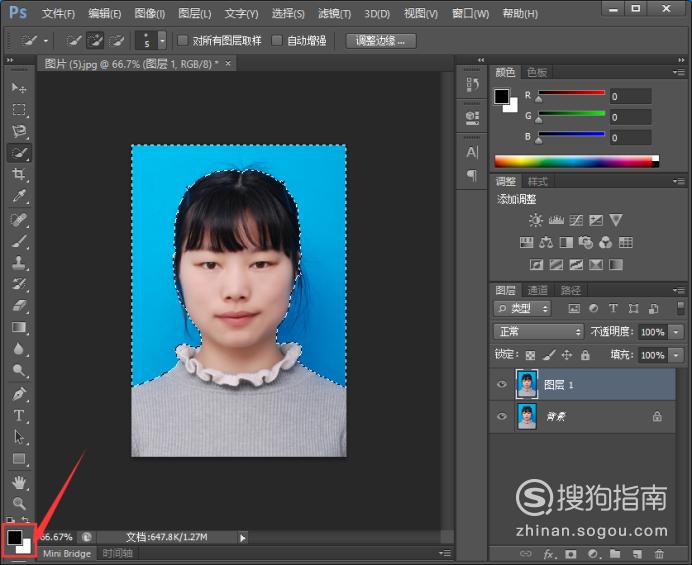Select the Crop tool
Screen dimensions: 692x565
(19, 174)
